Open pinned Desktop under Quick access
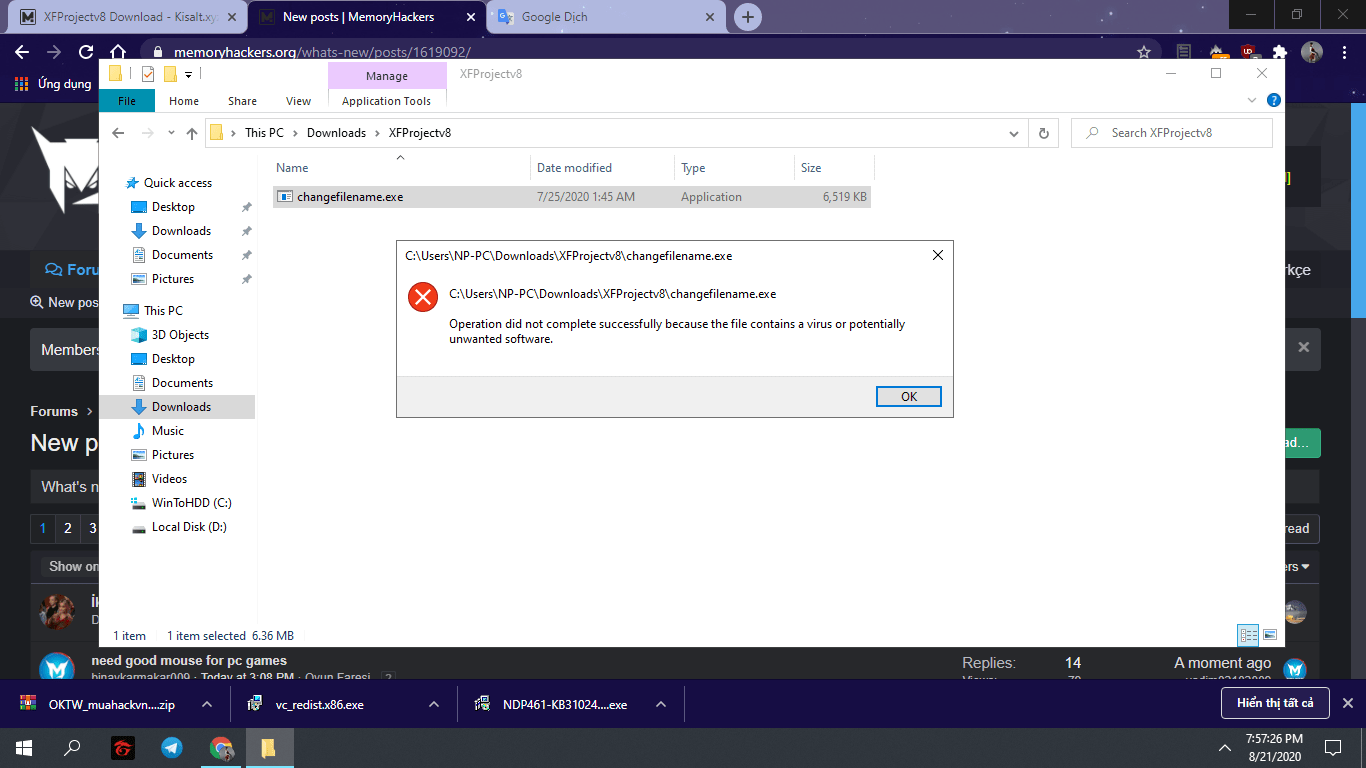The width and height of the screenshot is (1366, 768). [173, 207]
